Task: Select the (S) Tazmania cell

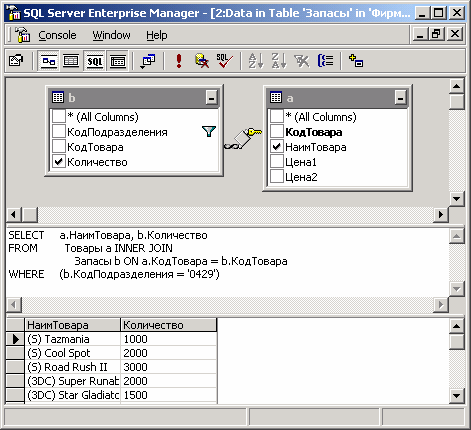Action: [x=72, y=339]
